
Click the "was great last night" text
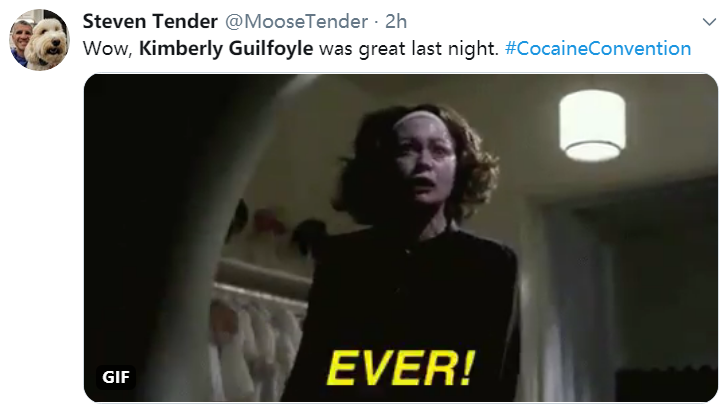tap(409, 49)
